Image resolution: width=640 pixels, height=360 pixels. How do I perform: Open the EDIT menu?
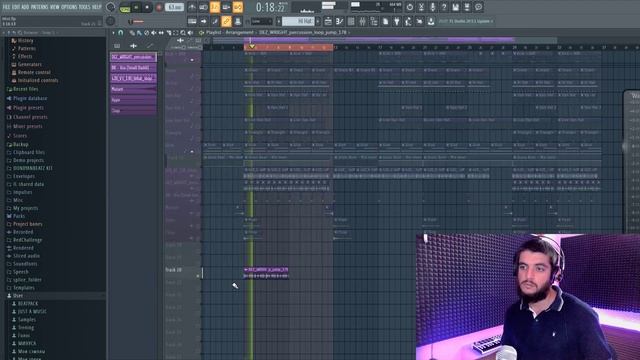pos(16,7)
